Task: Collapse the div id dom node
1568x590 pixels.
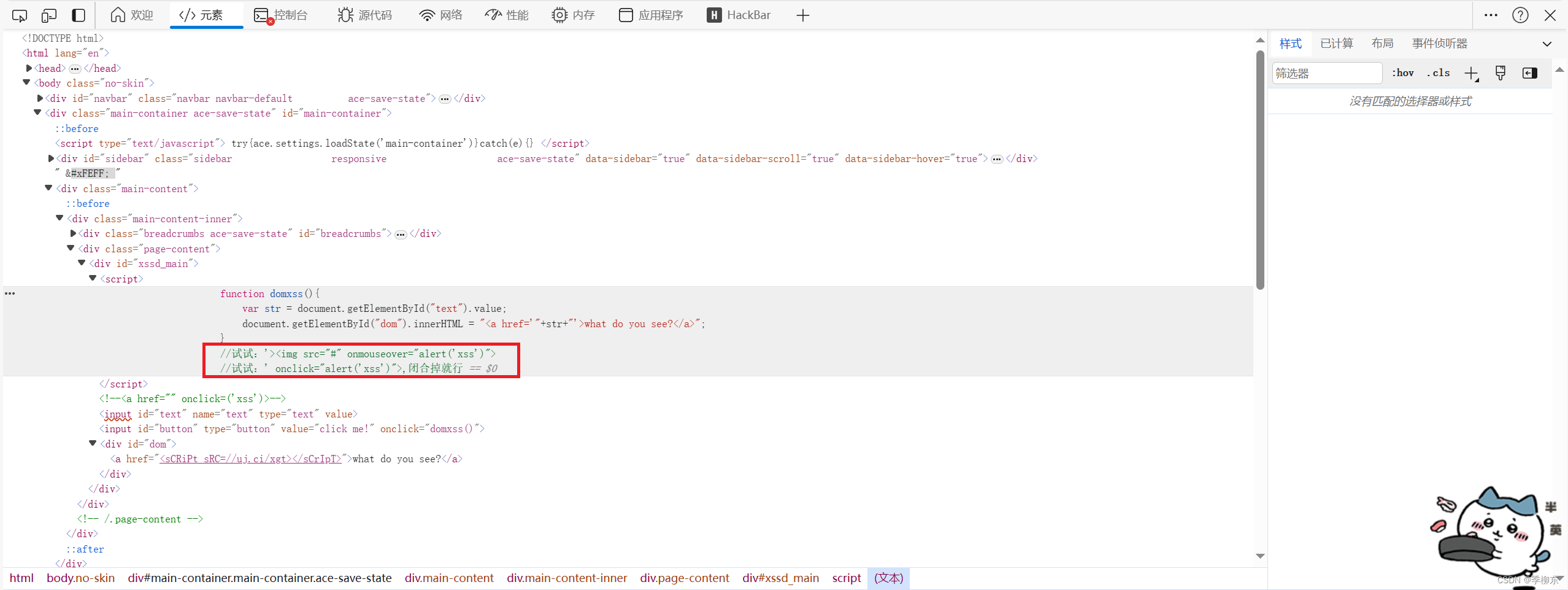Action: [93, 443]
